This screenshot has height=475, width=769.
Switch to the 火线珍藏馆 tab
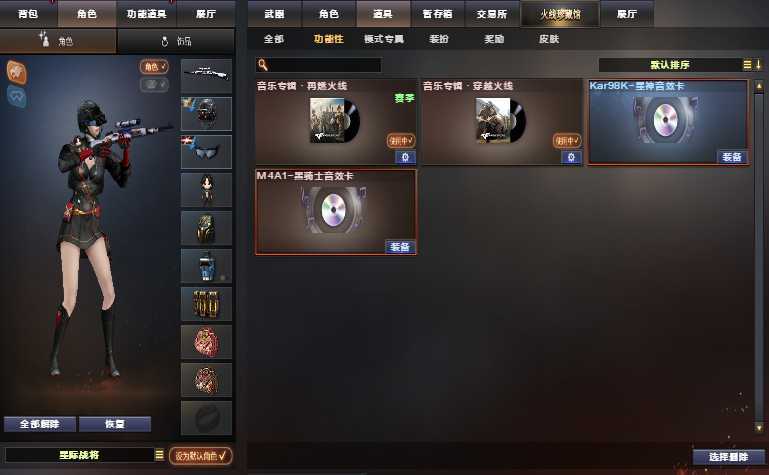click(560, 14)
